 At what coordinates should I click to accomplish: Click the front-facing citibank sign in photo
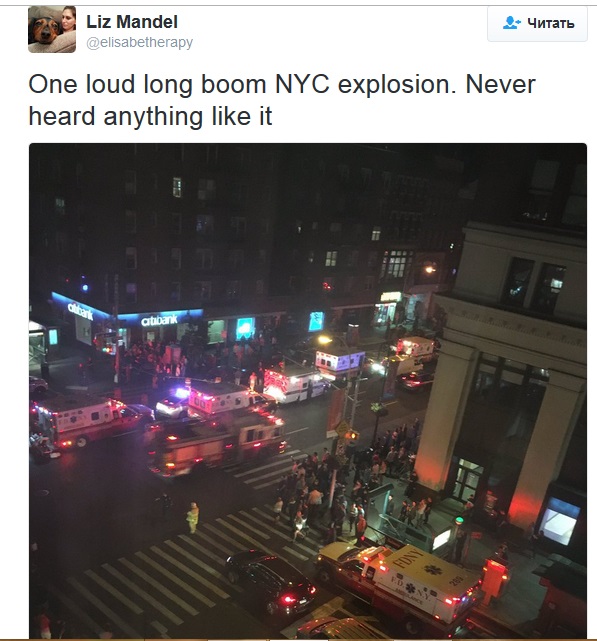click(159, 320)
